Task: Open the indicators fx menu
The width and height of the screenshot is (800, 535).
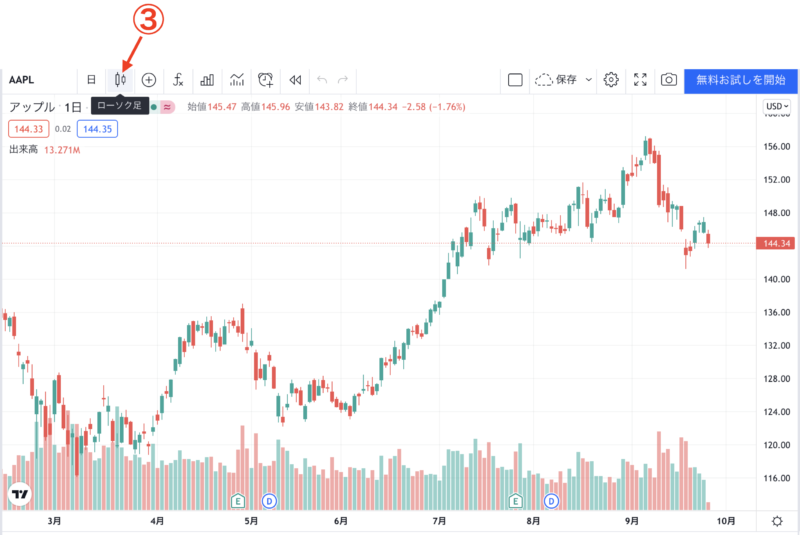Action: point(178,80)
